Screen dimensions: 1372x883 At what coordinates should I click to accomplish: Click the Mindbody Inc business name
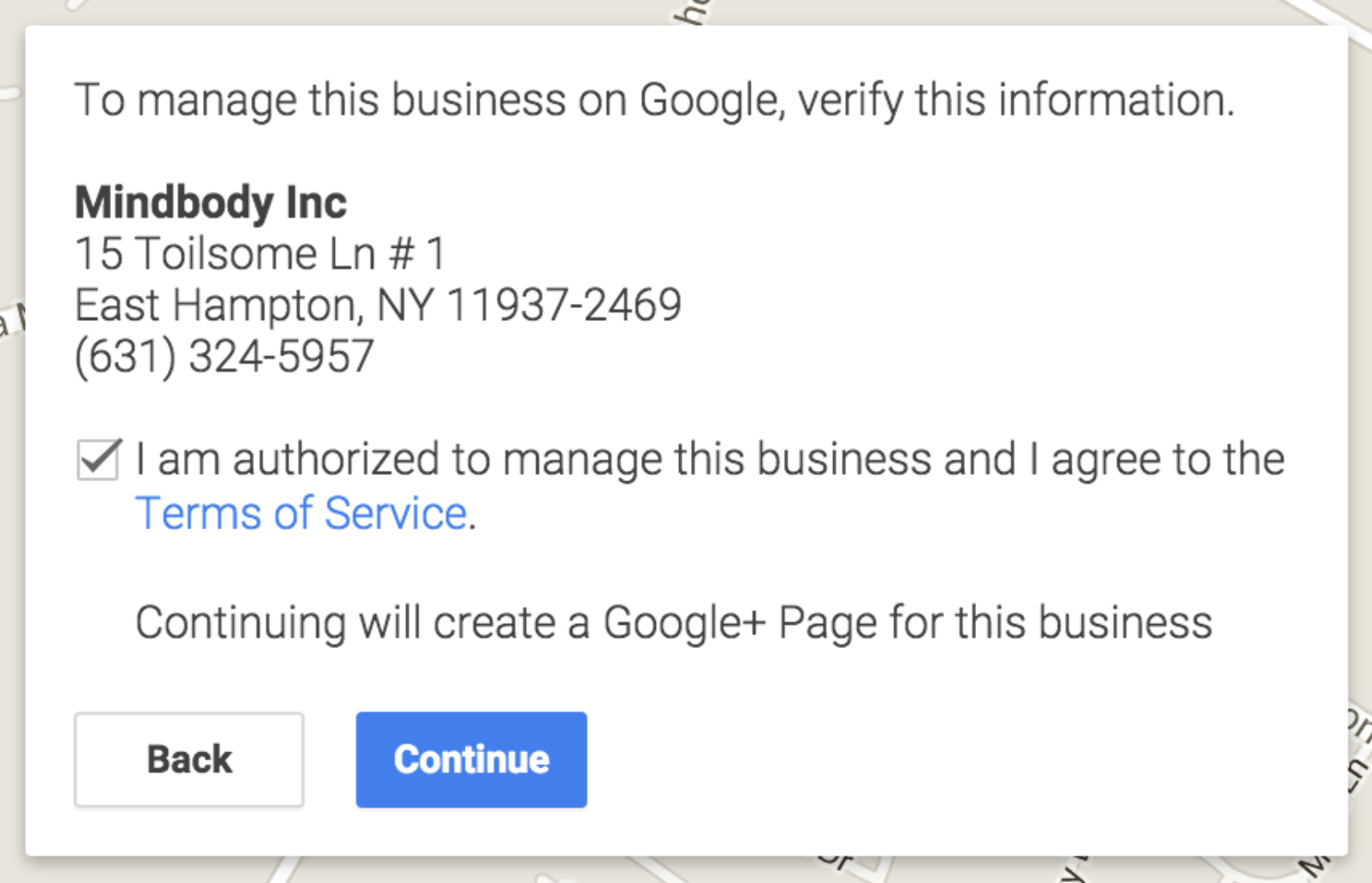pyautogui.click(x=210, y=203)
